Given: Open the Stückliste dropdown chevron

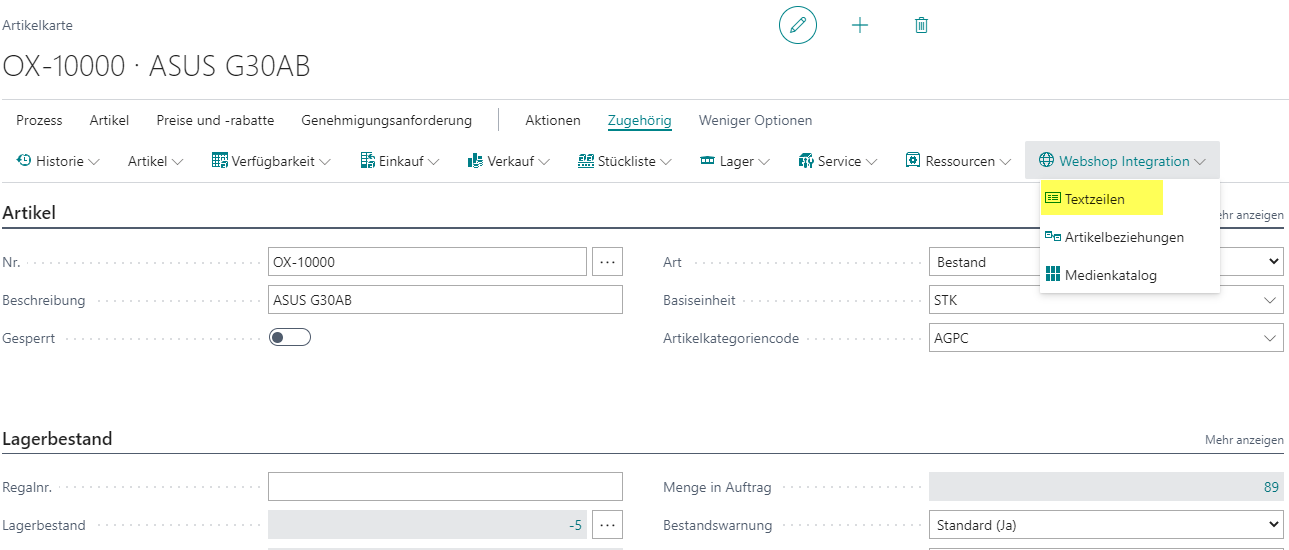Looking at the screenshot, I should click(666, 161).
